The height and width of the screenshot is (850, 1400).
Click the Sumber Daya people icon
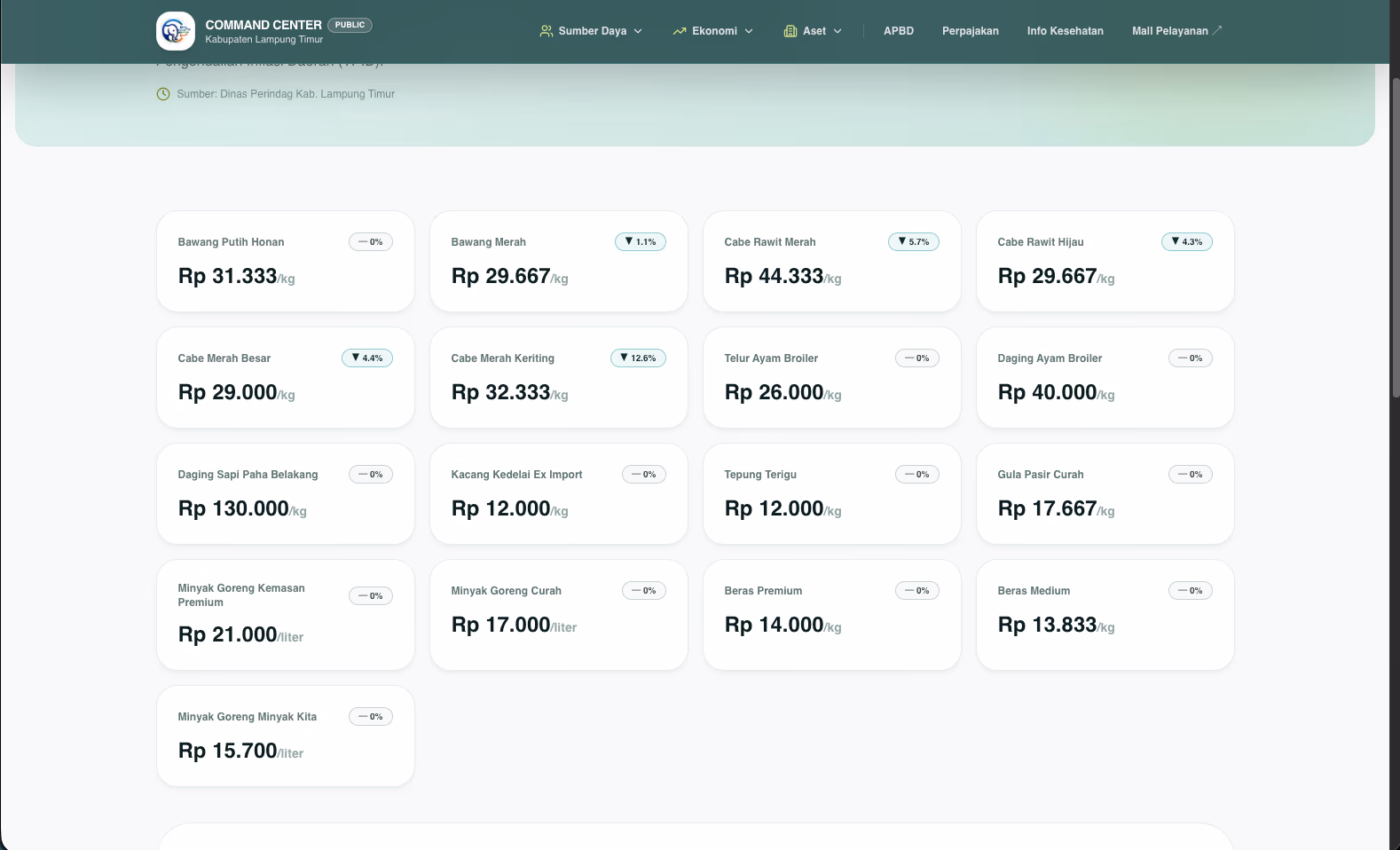pos(547,31)
